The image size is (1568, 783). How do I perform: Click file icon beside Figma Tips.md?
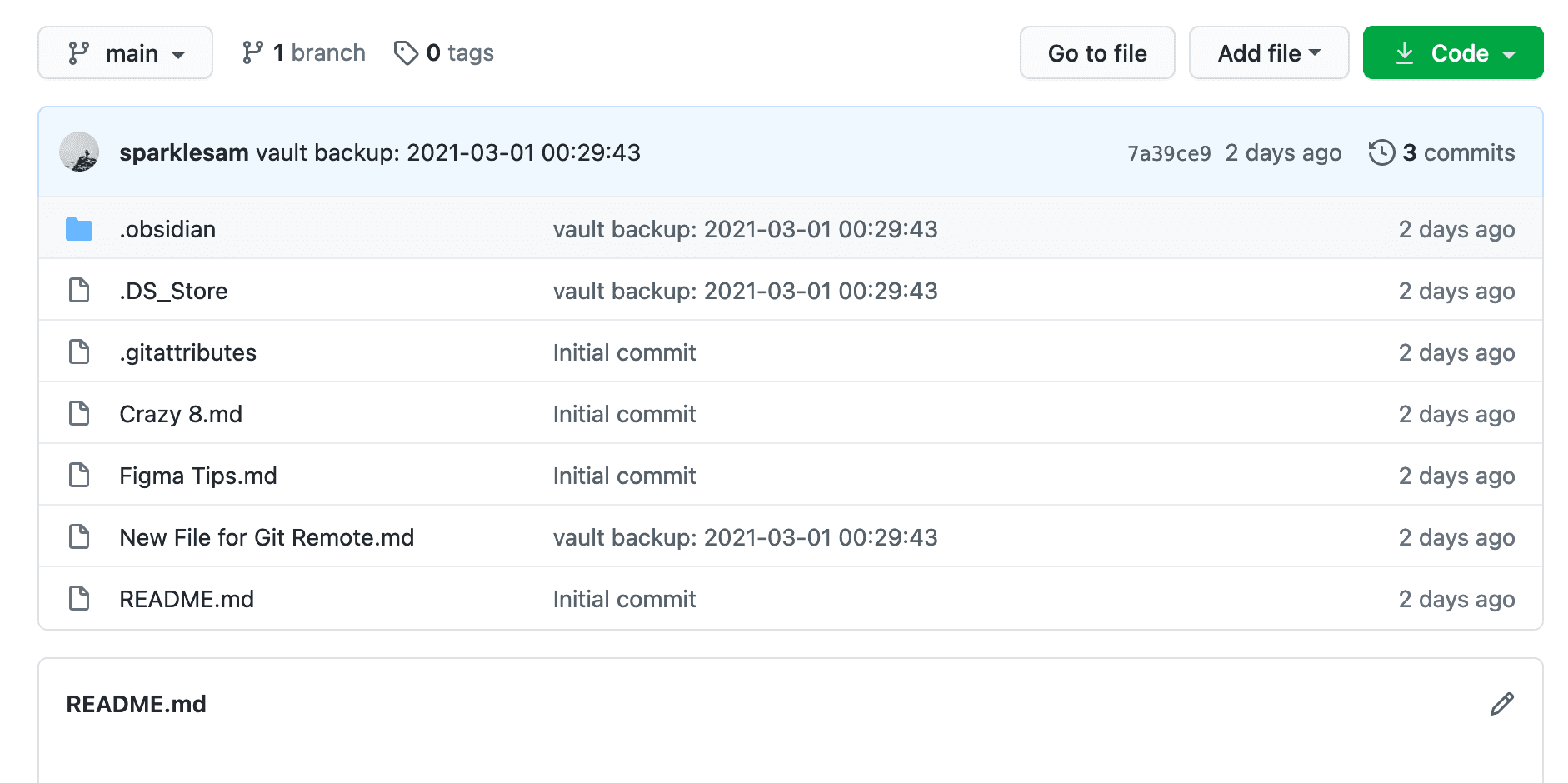pyautogui.click(x=79, y=476)
